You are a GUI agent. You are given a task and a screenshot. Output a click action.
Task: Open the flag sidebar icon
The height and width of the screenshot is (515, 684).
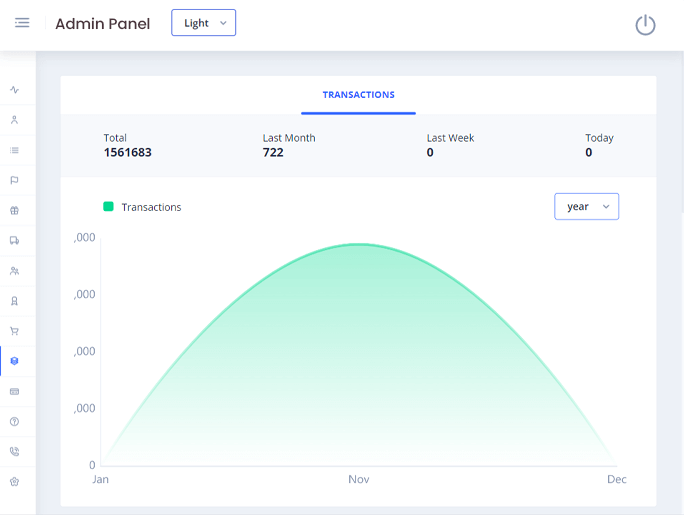pos(14,180)
